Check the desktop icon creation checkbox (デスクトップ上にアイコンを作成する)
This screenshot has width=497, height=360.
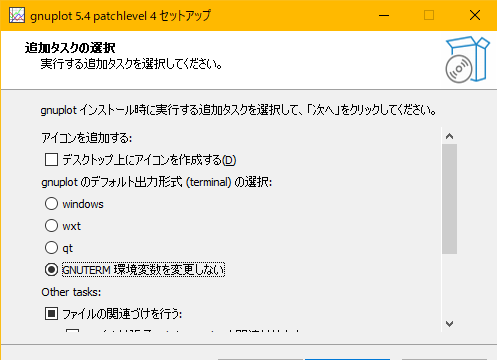click(x=51, y=160)
